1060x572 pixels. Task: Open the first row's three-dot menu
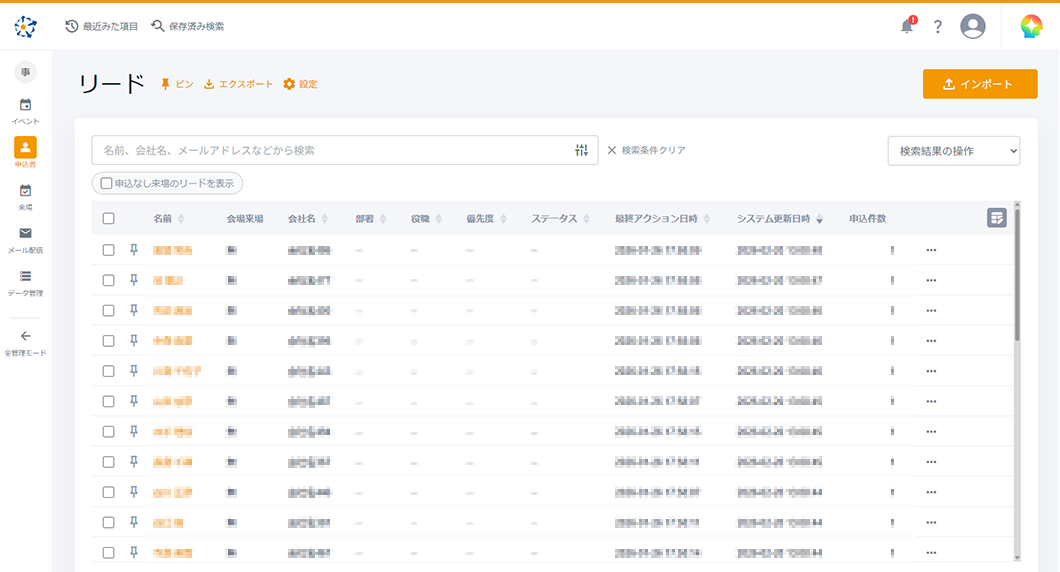[x=931, y=250]
